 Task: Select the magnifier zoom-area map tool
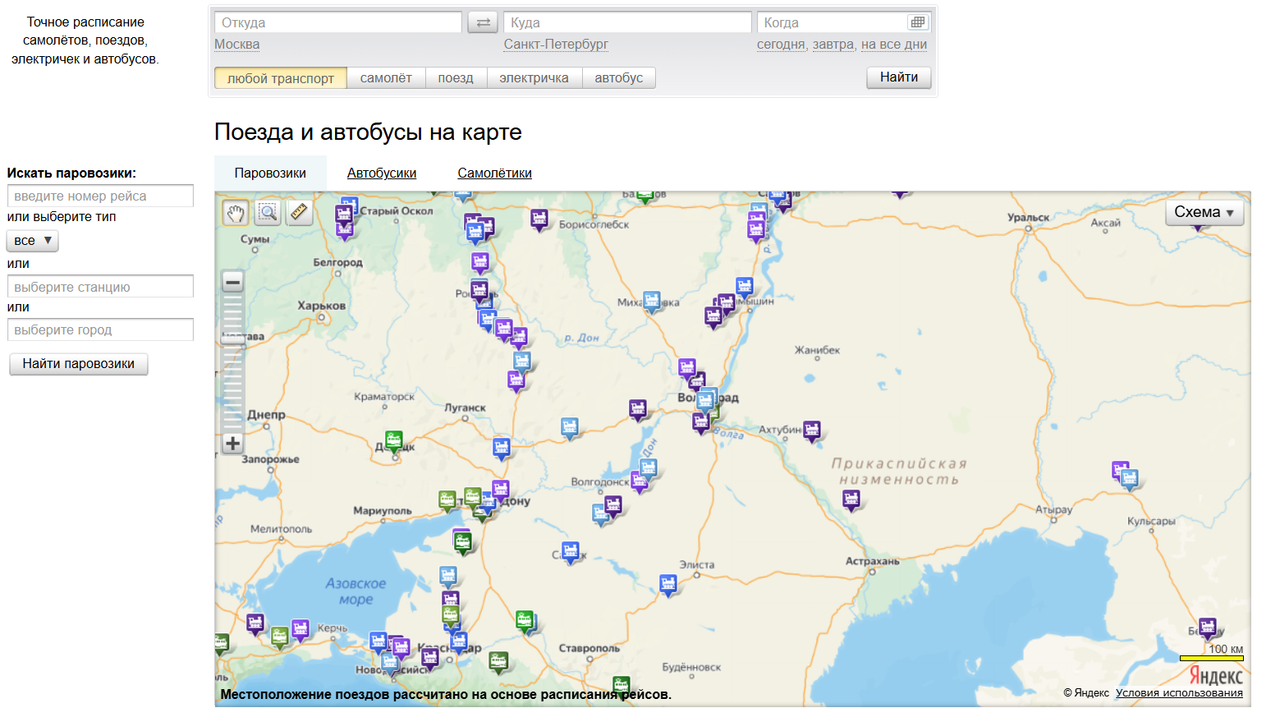coord(268,212)
